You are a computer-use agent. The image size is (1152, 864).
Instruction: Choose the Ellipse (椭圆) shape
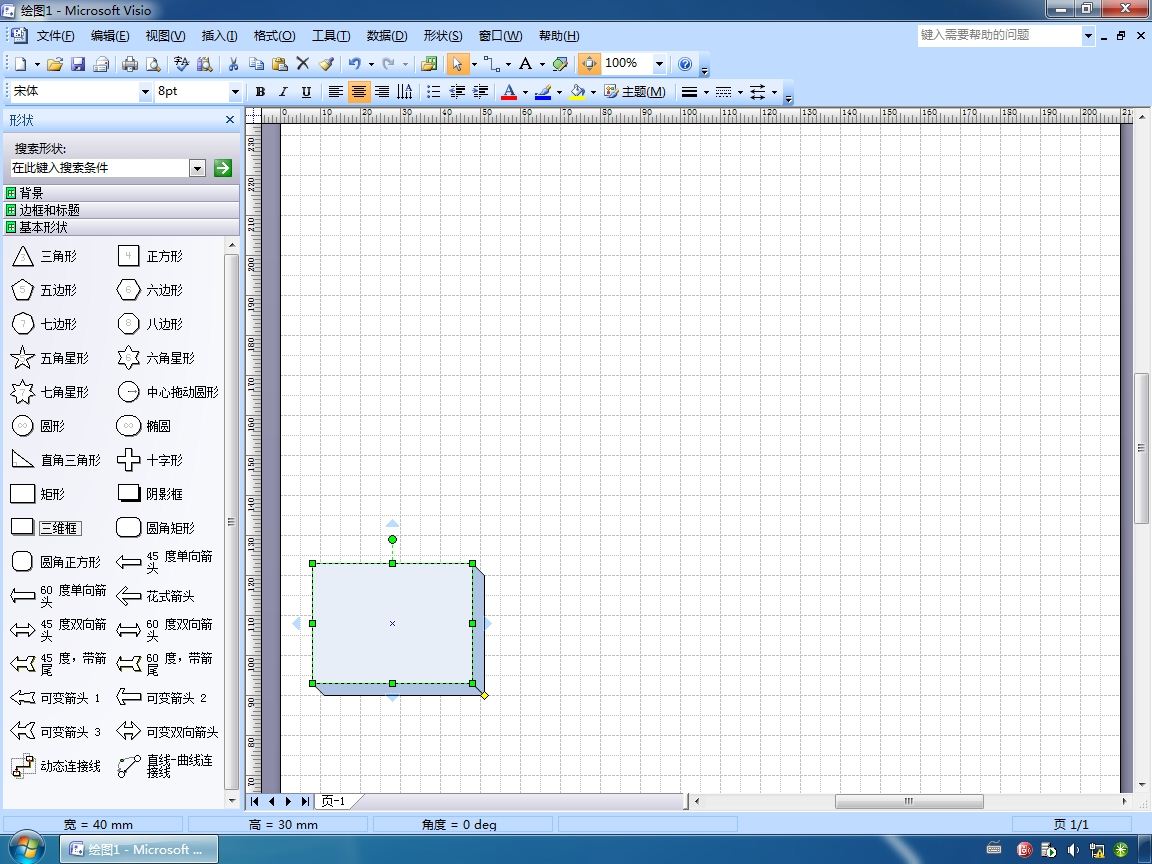tap(144, 426)
